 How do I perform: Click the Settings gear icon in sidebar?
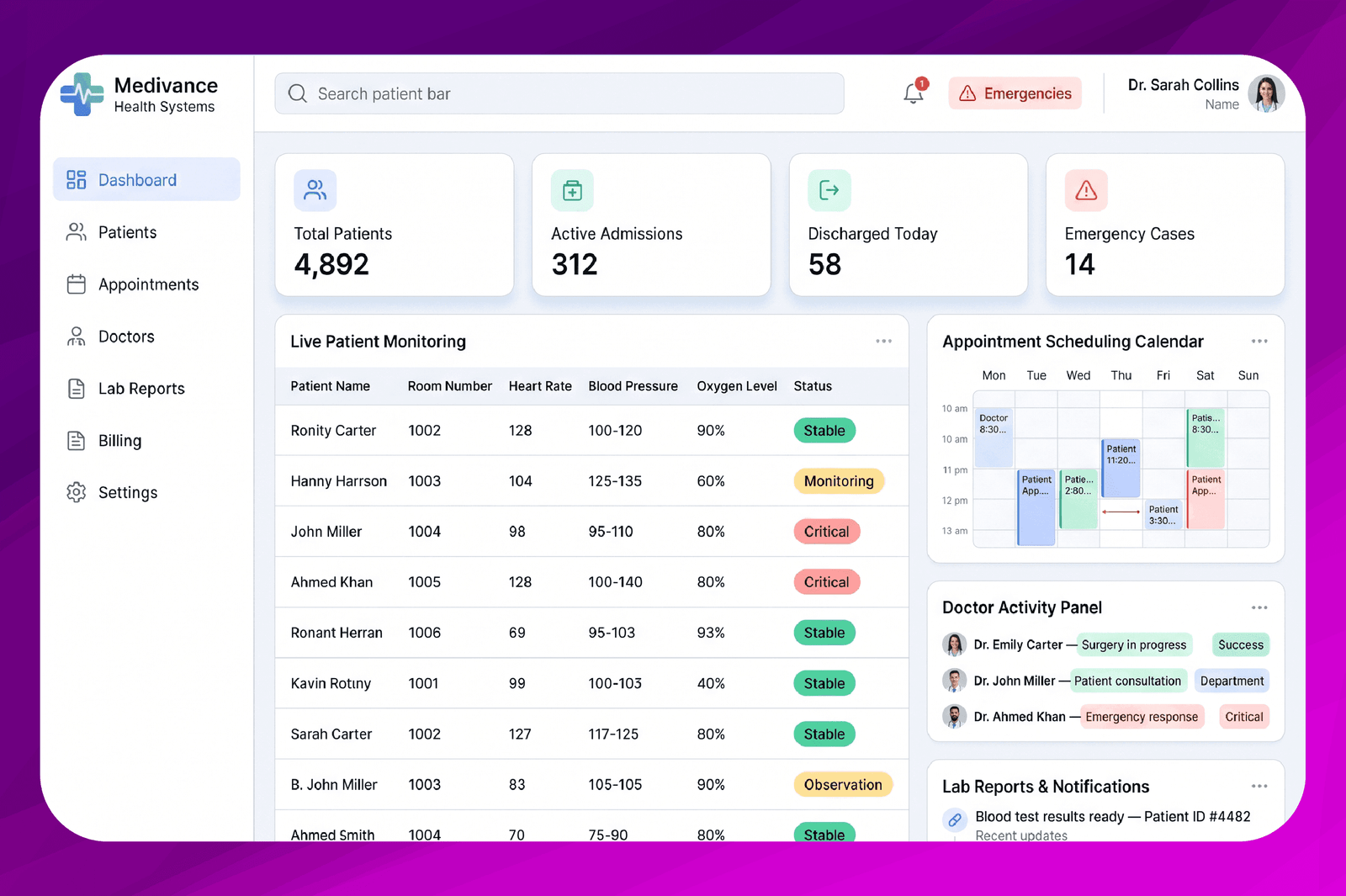pos(77,492)
